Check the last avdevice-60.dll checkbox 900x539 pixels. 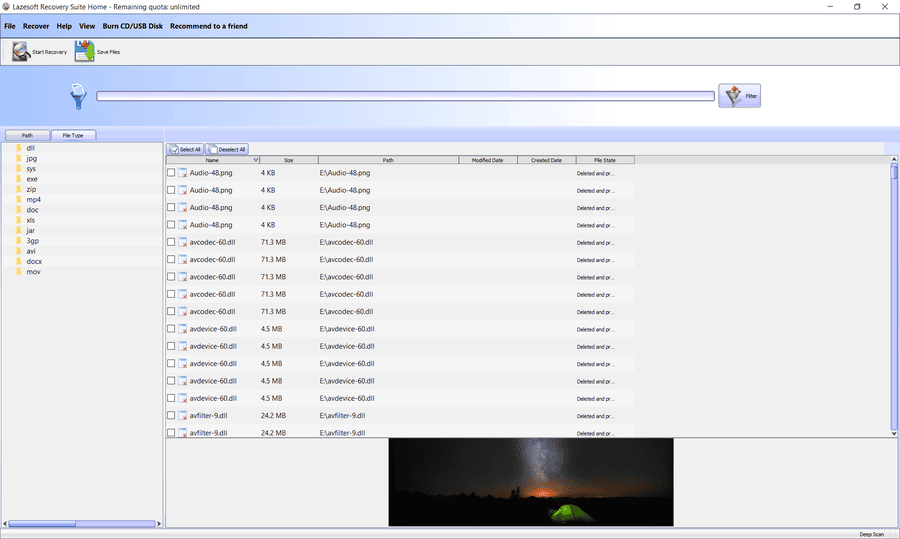[171, 398]
